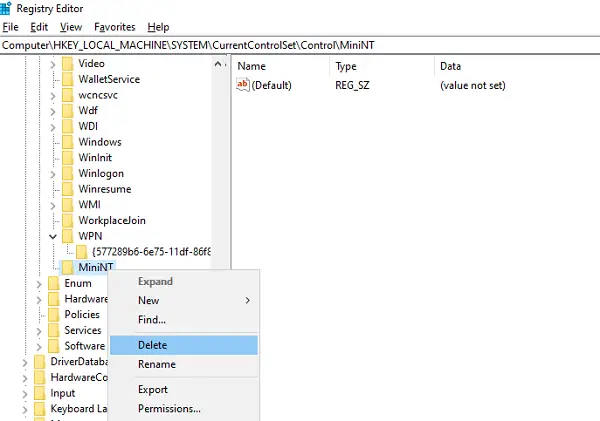Expand the Wdf key

53,111
